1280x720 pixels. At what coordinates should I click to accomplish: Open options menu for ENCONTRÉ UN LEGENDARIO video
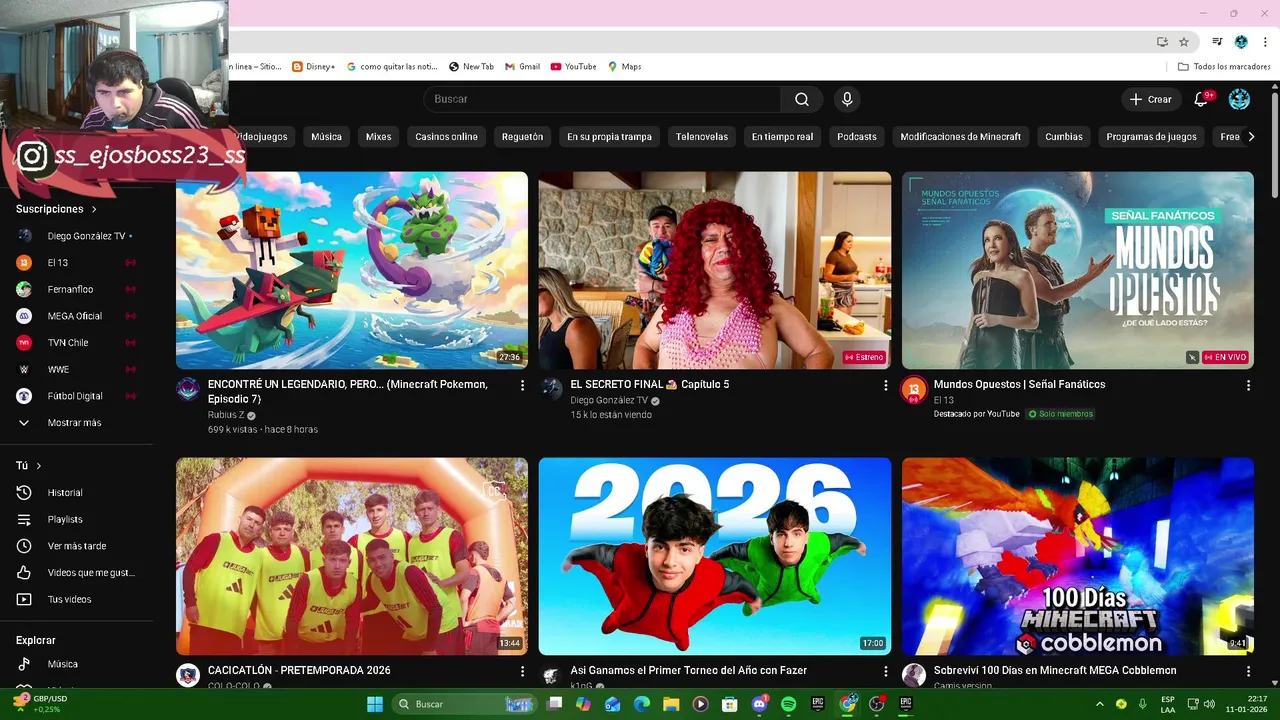click(x=522, y=385)
